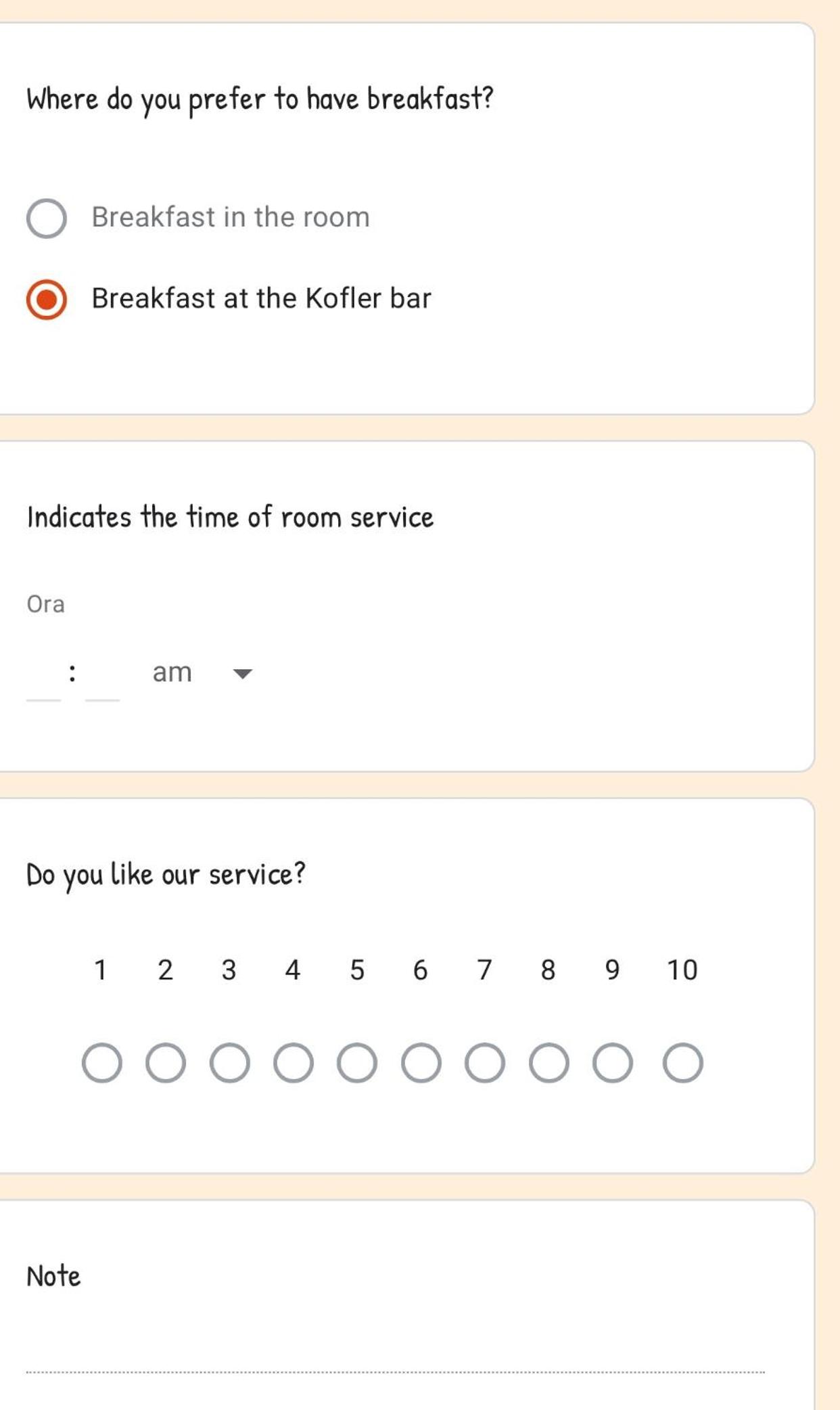The image size is (840, 1410).
Task: Rate the service 7
Action: [485, 1063]
